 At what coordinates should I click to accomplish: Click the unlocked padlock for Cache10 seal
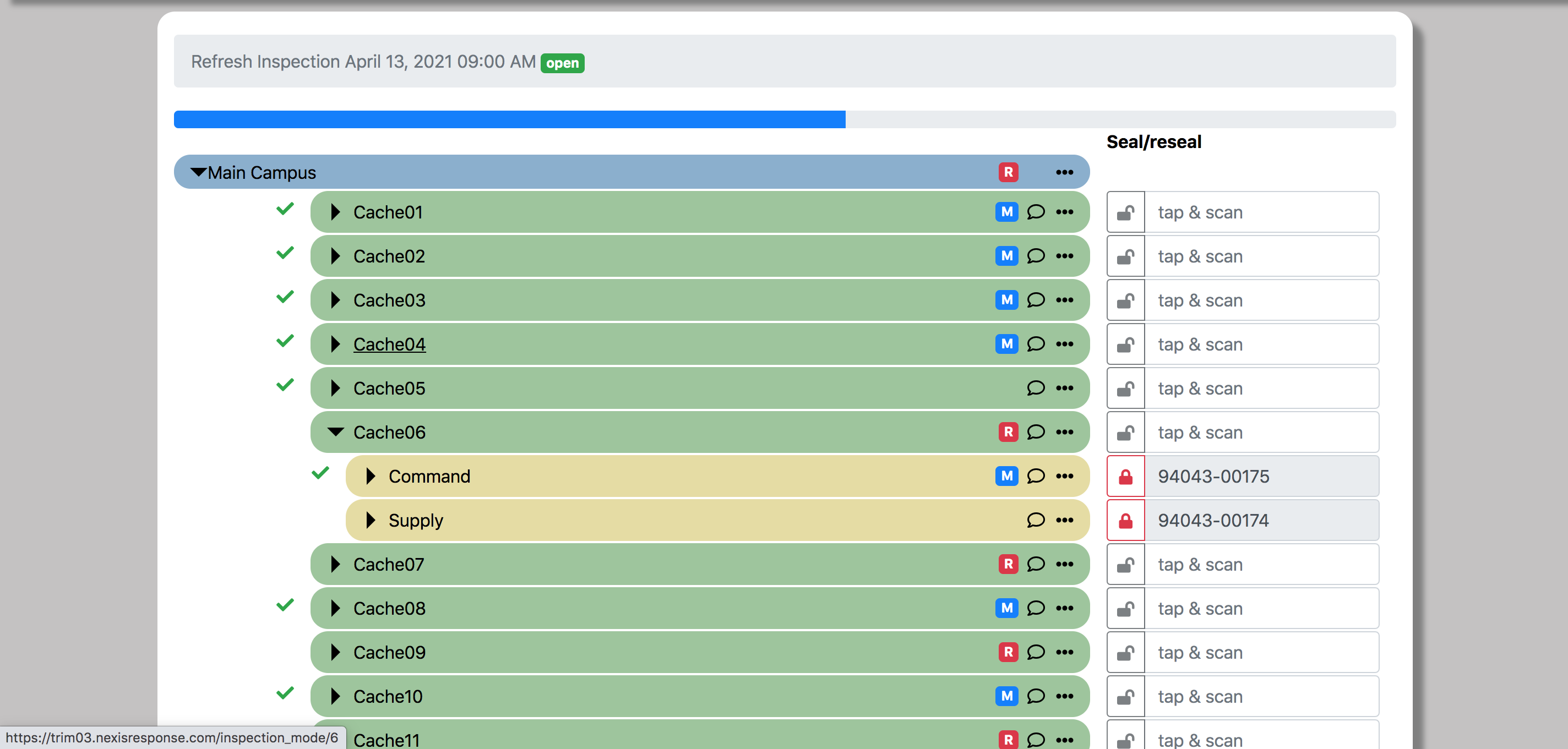click(1125, 697)
